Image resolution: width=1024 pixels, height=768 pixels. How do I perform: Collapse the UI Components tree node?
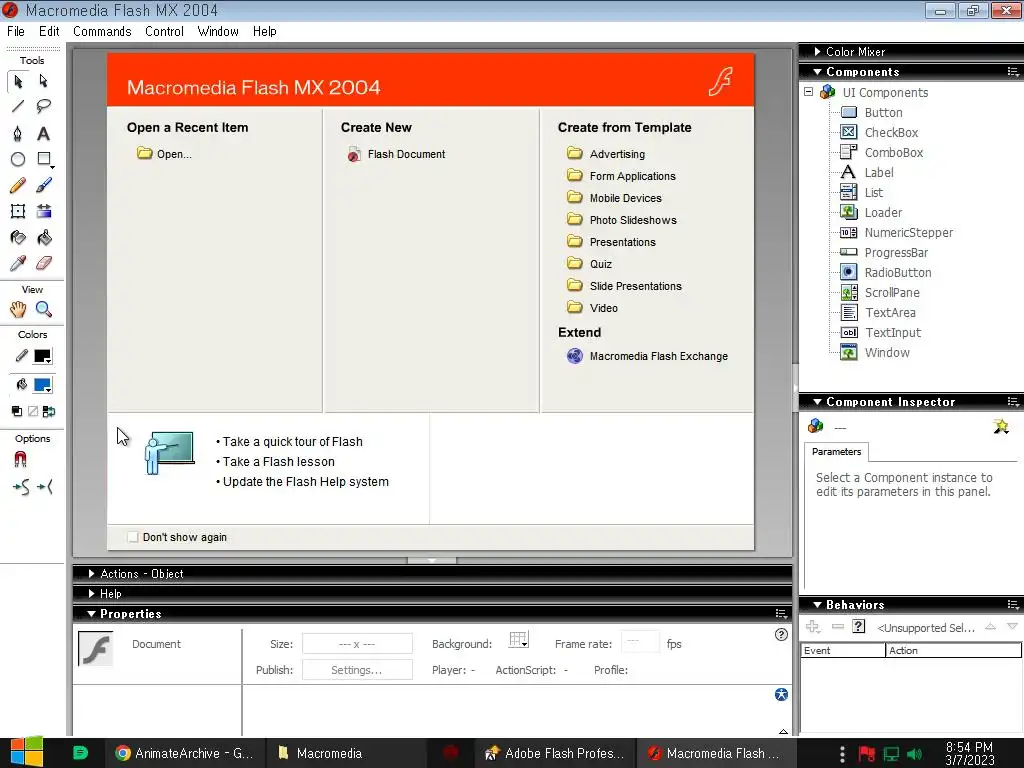click(x=808, y=92)
